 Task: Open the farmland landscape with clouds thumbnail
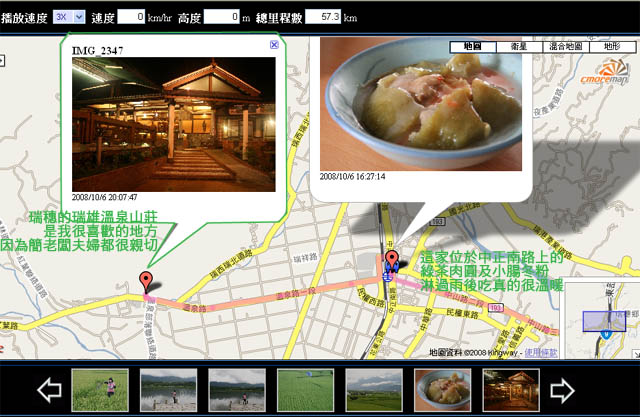pos(374,390)
